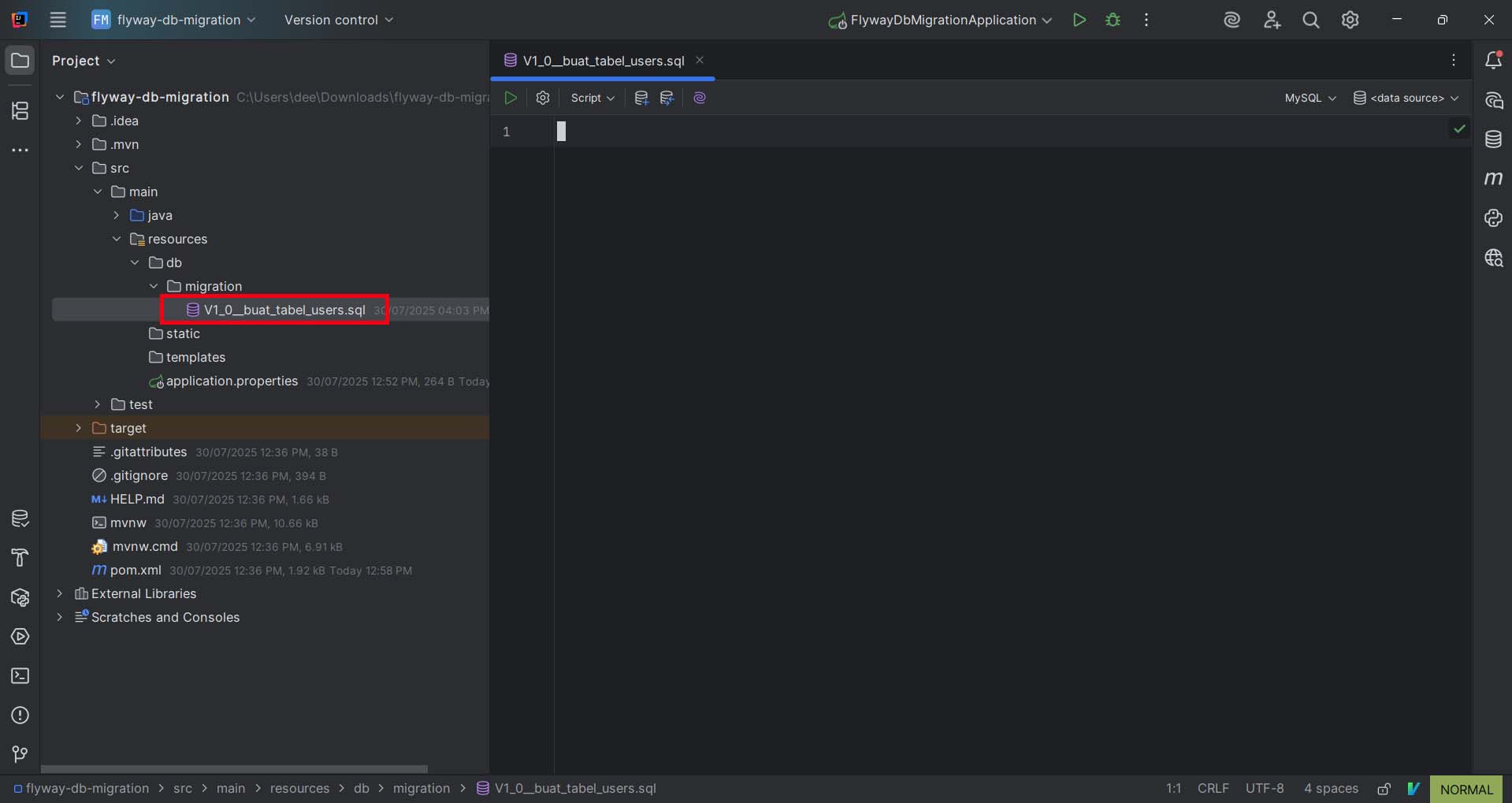Open the Project view dropdown
Viewport: 1512px width, 803px height.
click(84, 61)
